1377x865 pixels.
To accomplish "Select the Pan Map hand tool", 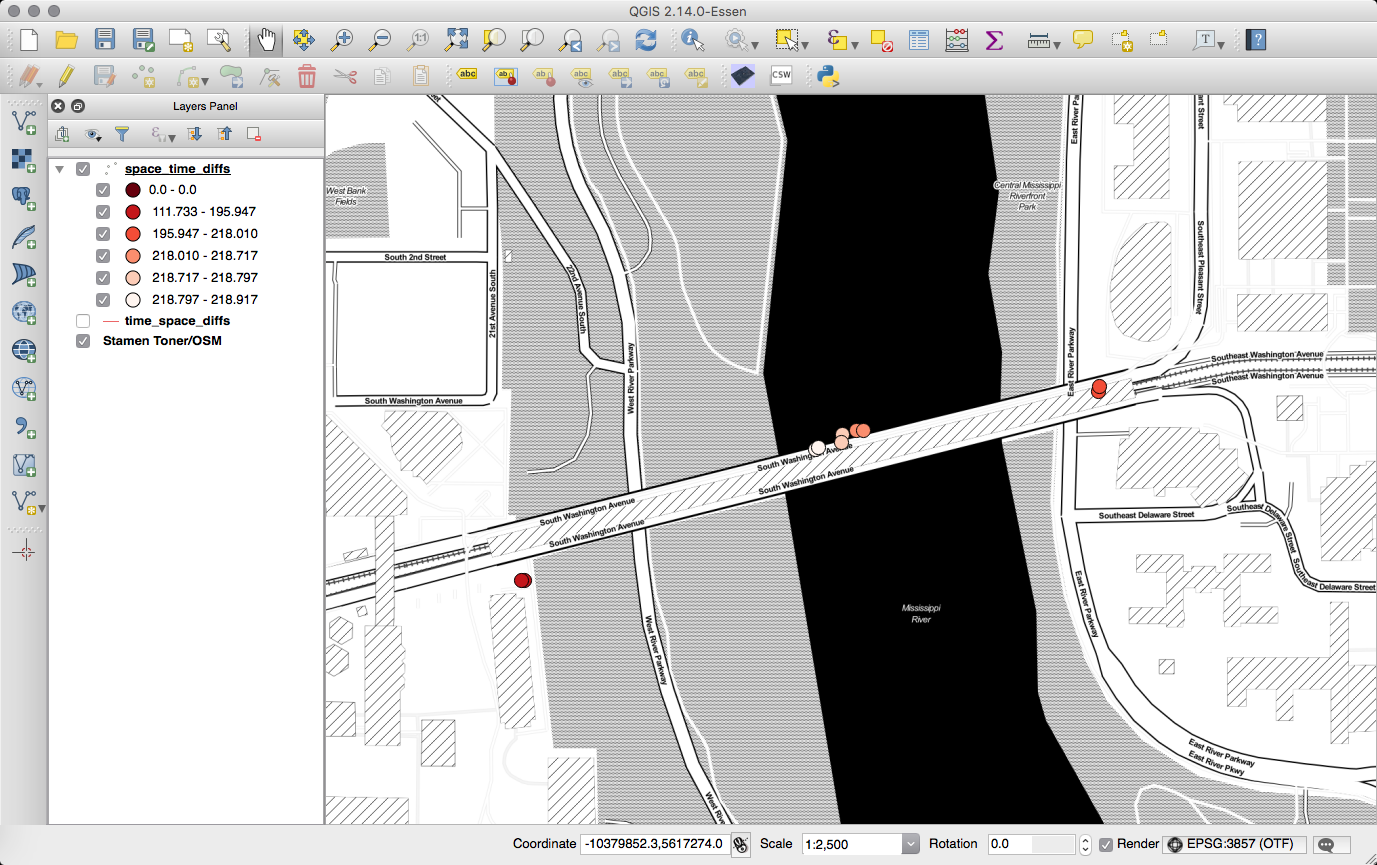I will [x=266, y=40].
